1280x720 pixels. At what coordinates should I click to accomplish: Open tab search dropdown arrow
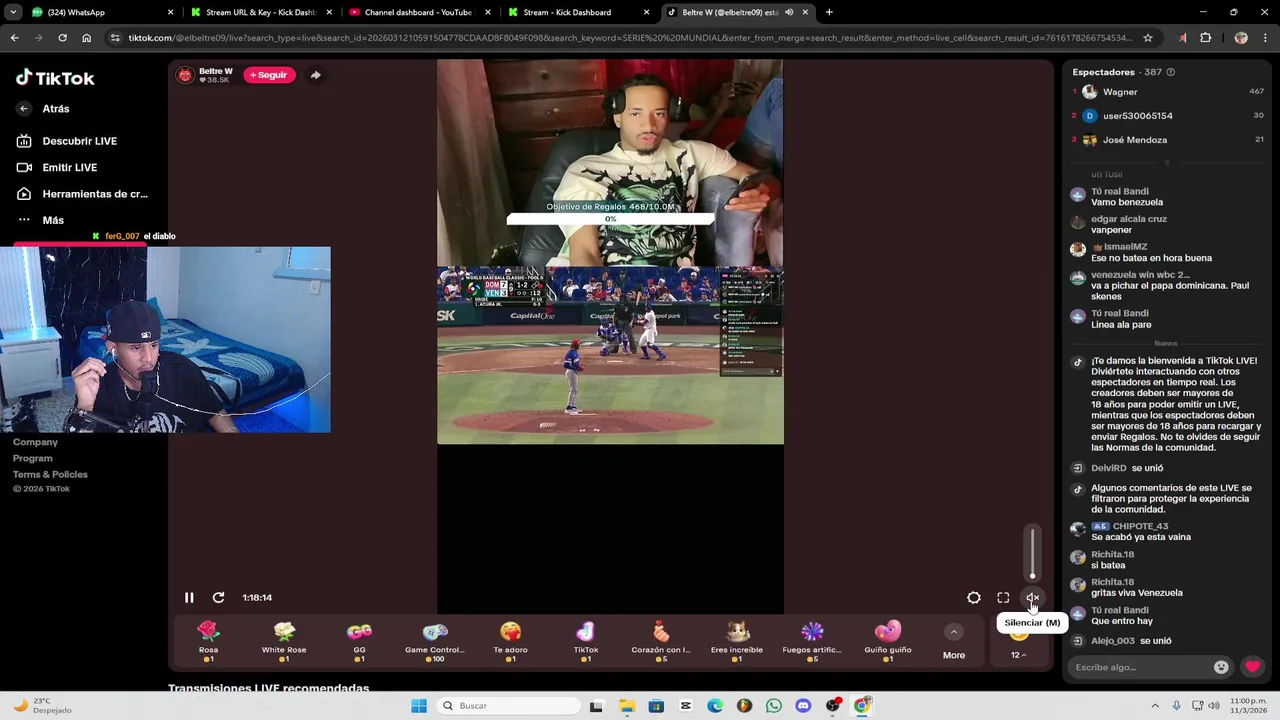[13, 12]
